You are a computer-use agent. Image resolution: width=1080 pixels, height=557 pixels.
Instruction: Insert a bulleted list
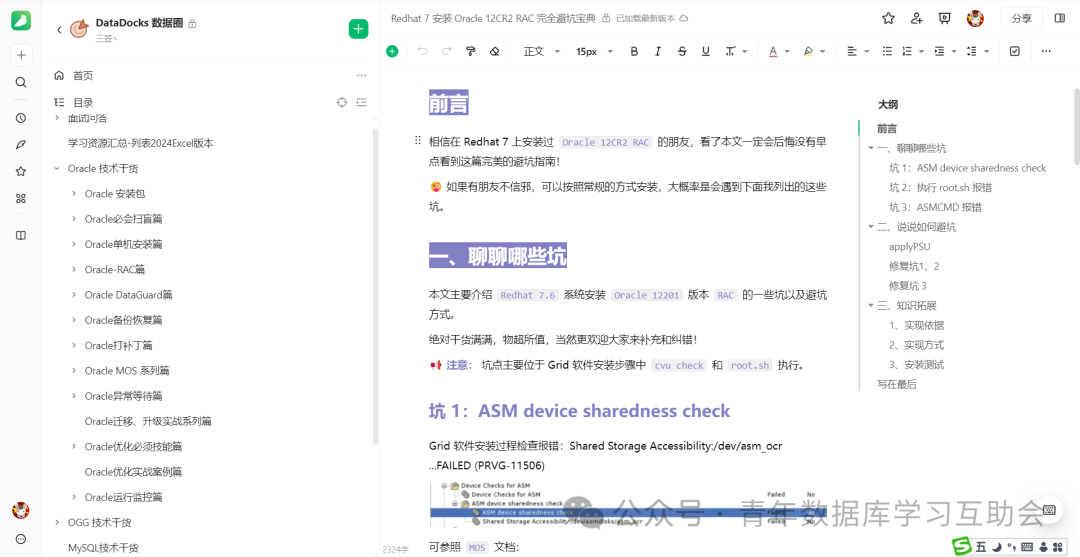pyautogui.click(x=888, y=51)
